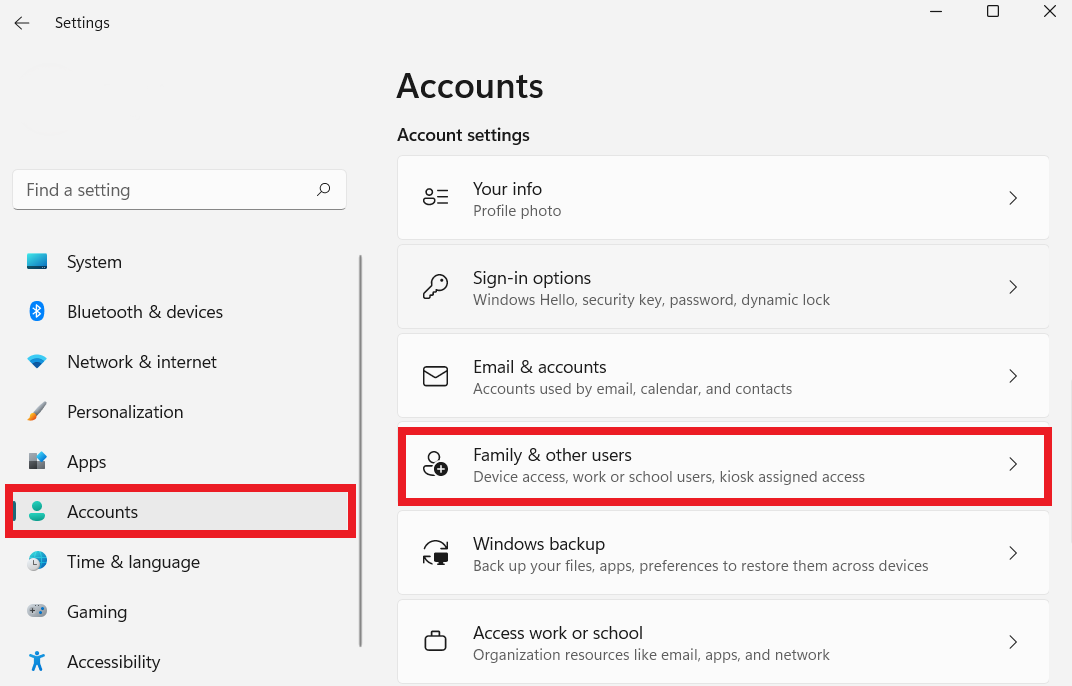
Task: Click the back arrow in Settings
Action: tap(22, 23)
